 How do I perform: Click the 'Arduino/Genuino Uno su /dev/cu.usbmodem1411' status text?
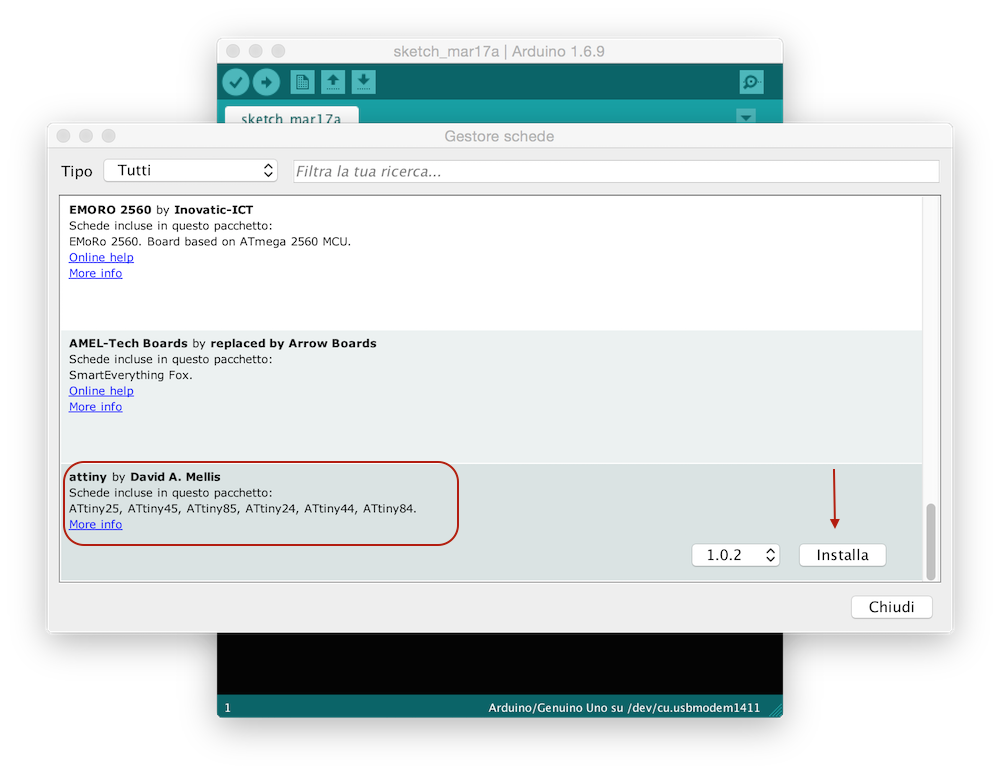coord(624,708)
